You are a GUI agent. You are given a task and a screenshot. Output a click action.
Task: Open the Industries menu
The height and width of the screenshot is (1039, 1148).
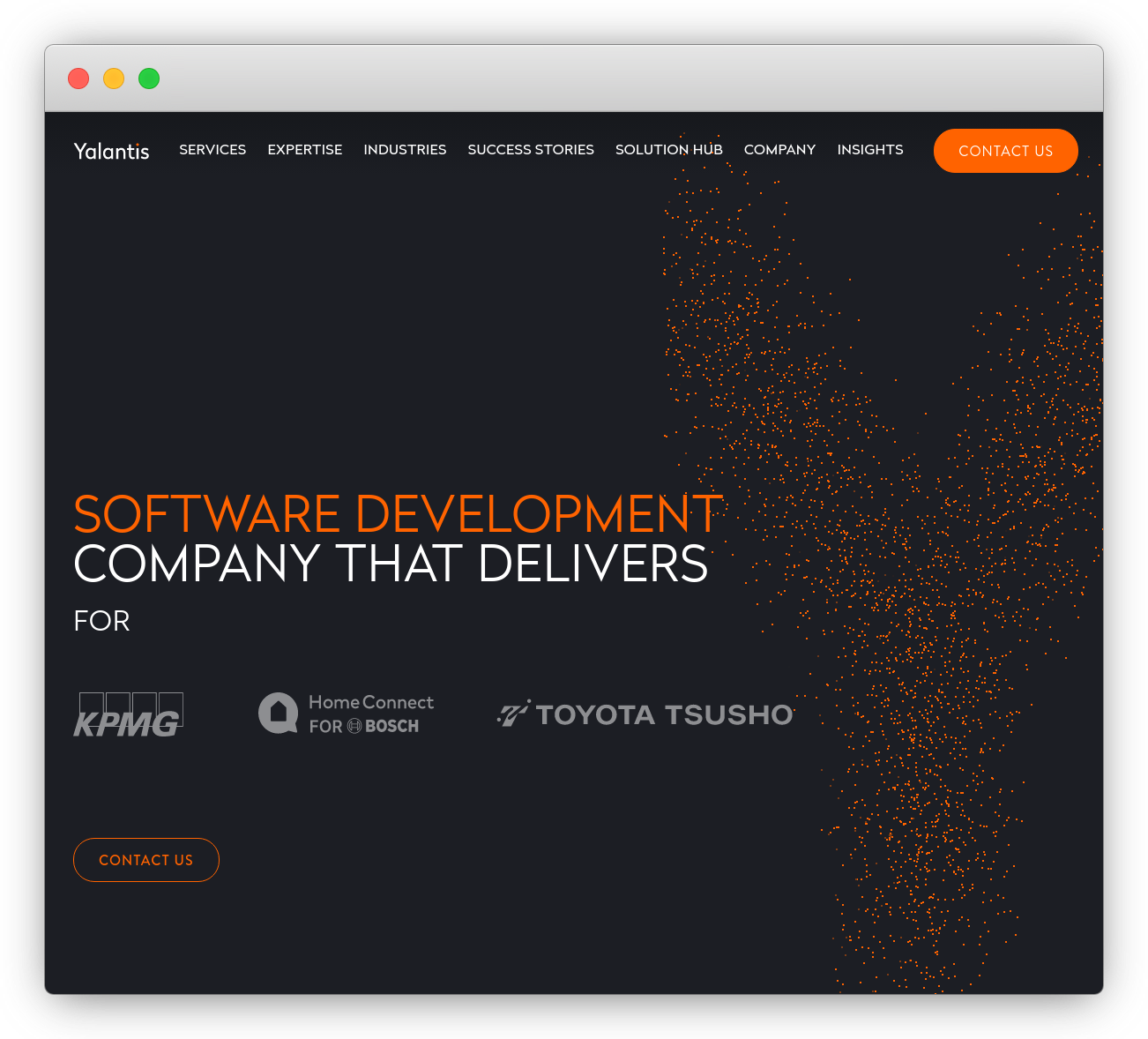[405, 150]
